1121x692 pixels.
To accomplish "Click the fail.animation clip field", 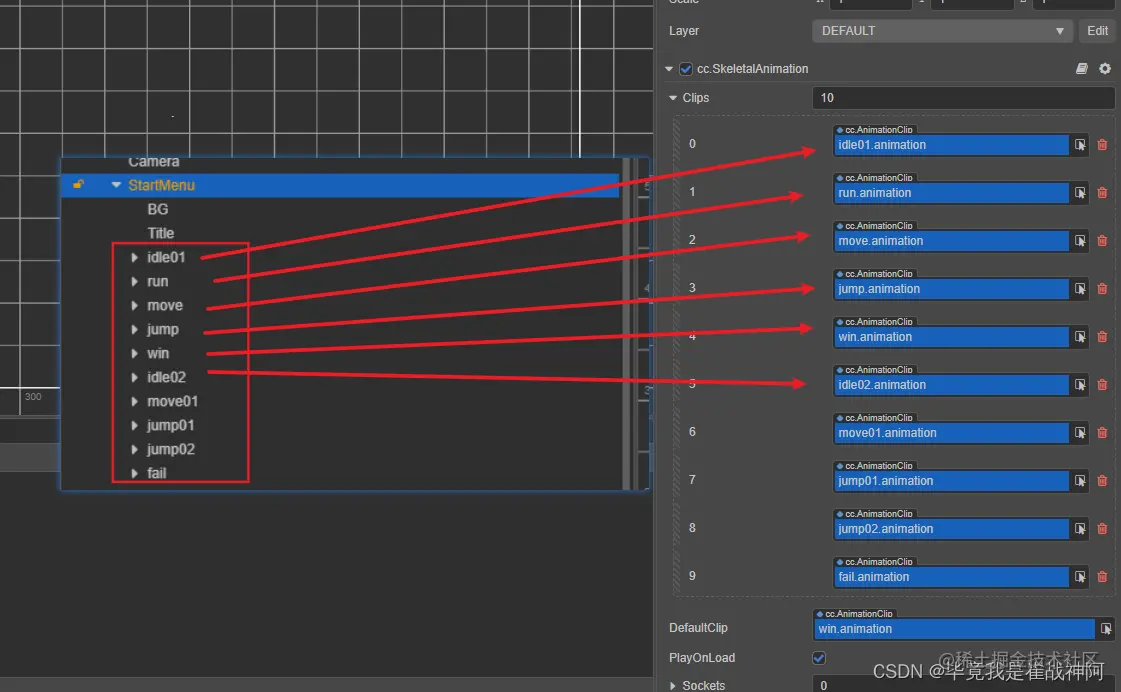I will 951,577.
